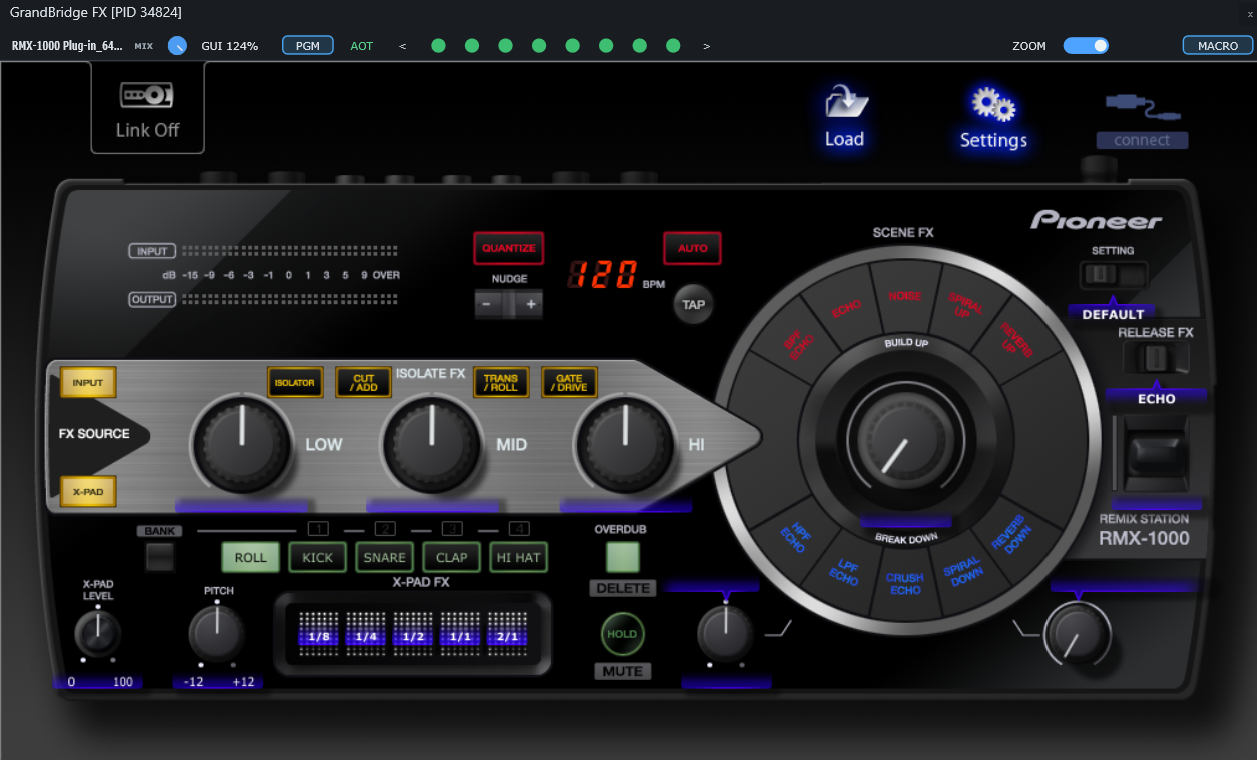Toggle the OVERDUB button

coord(622,556)
